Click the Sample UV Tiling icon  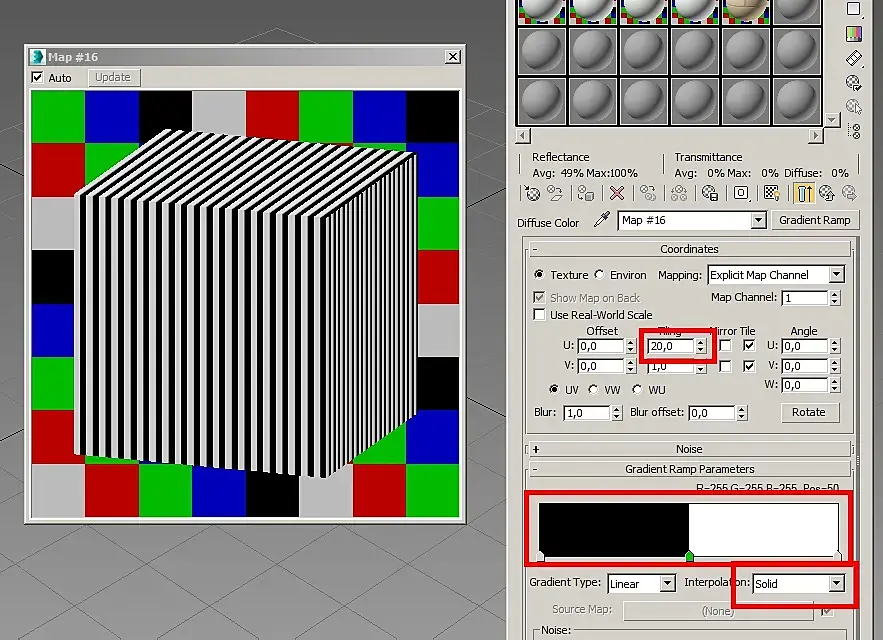(854, 8)
